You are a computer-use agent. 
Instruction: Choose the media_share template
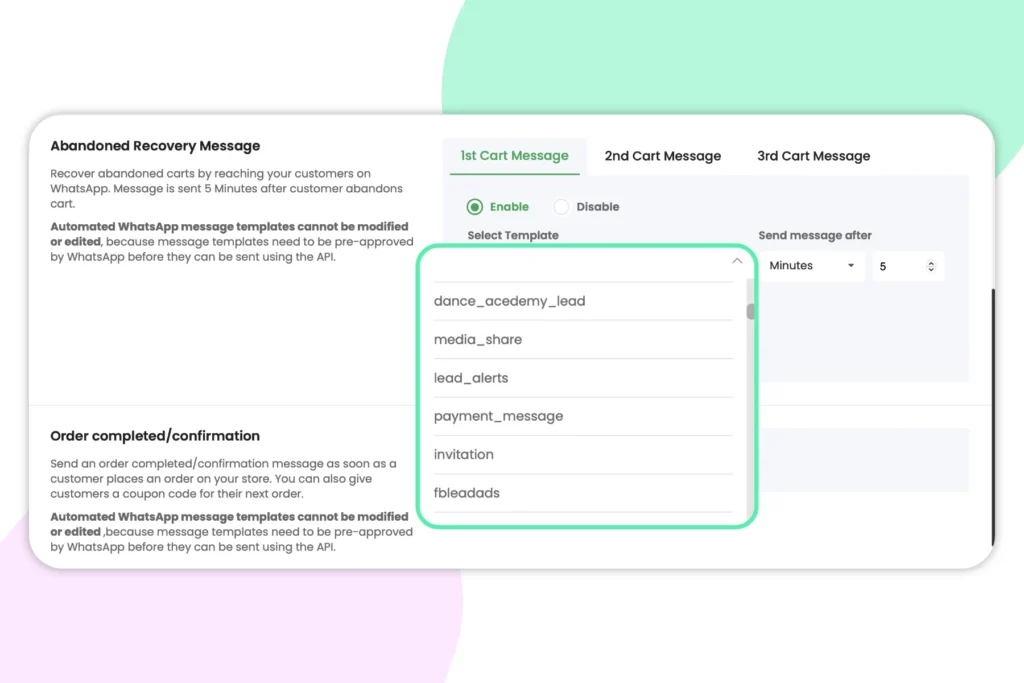pyautogui.click(x=583, y=340)
